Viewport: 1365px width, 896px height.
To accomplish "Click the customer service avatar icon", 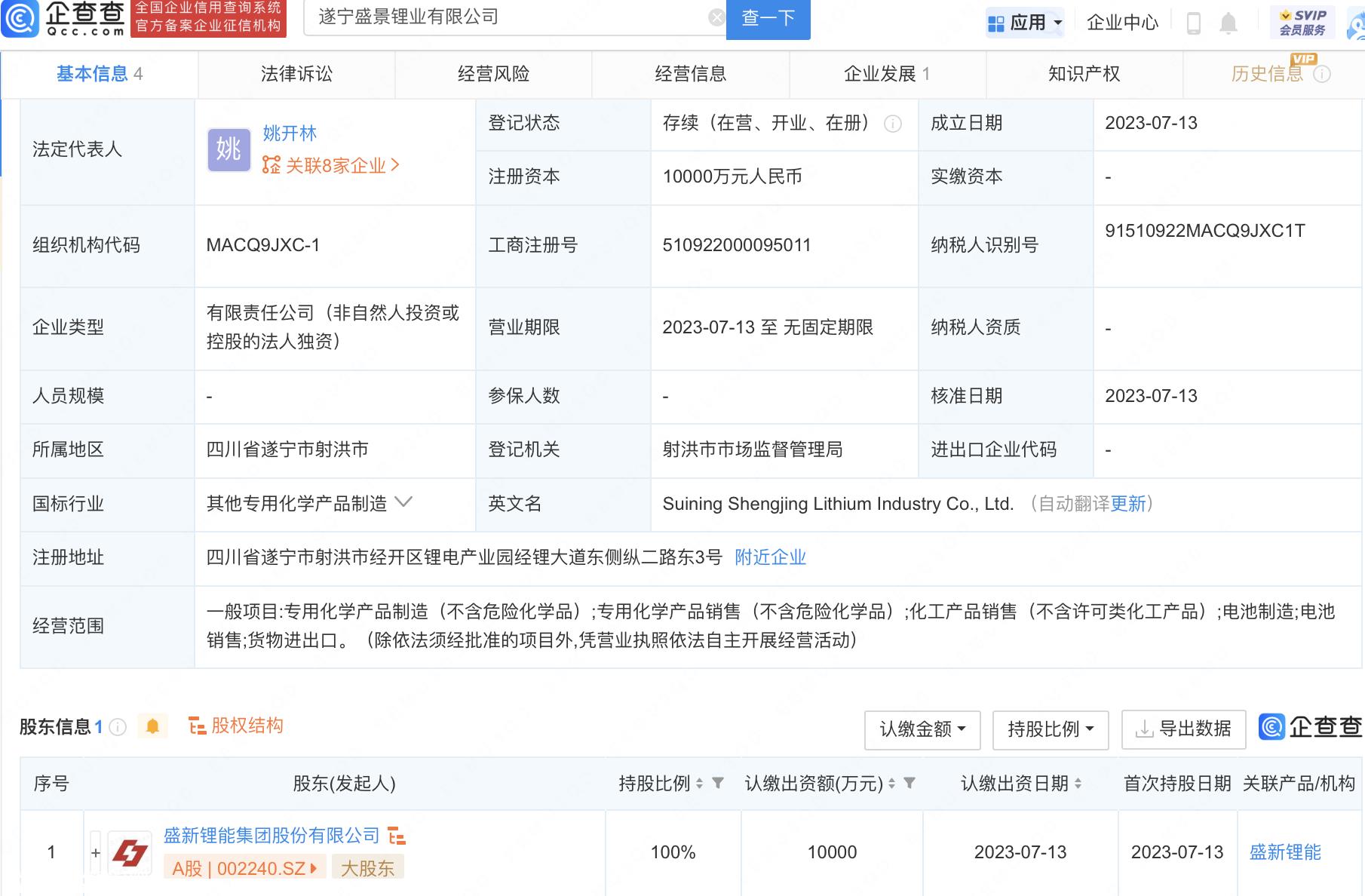I will (1356, 23).
